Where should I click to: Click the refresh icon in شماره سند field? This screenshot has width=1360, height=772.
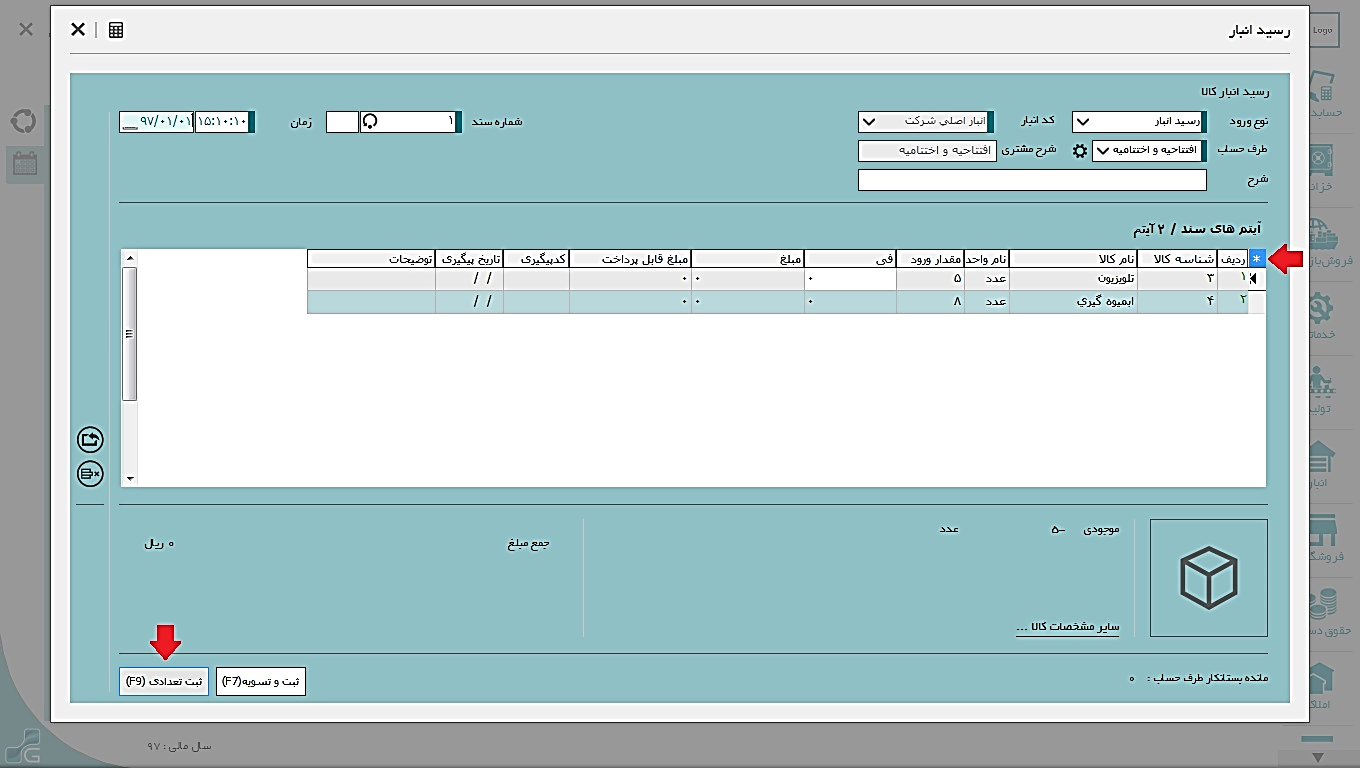[370, 122]
